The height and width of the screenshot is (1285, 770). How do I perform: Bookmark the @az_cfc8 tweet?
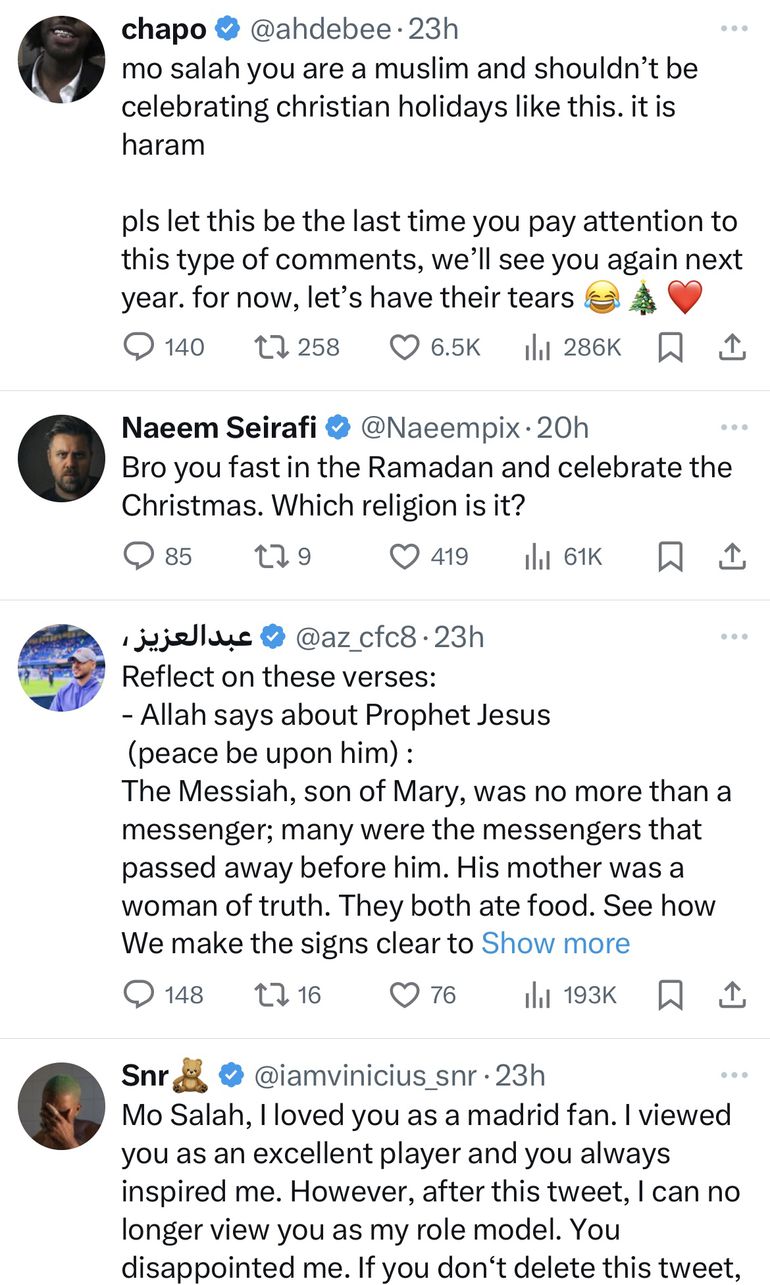coord(672,994)
